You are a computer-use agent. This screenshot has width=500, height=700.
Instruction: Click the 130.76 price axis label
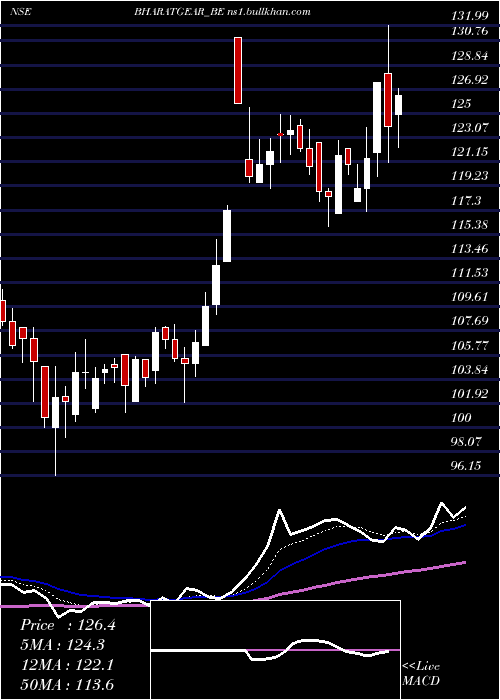(468, 33)
